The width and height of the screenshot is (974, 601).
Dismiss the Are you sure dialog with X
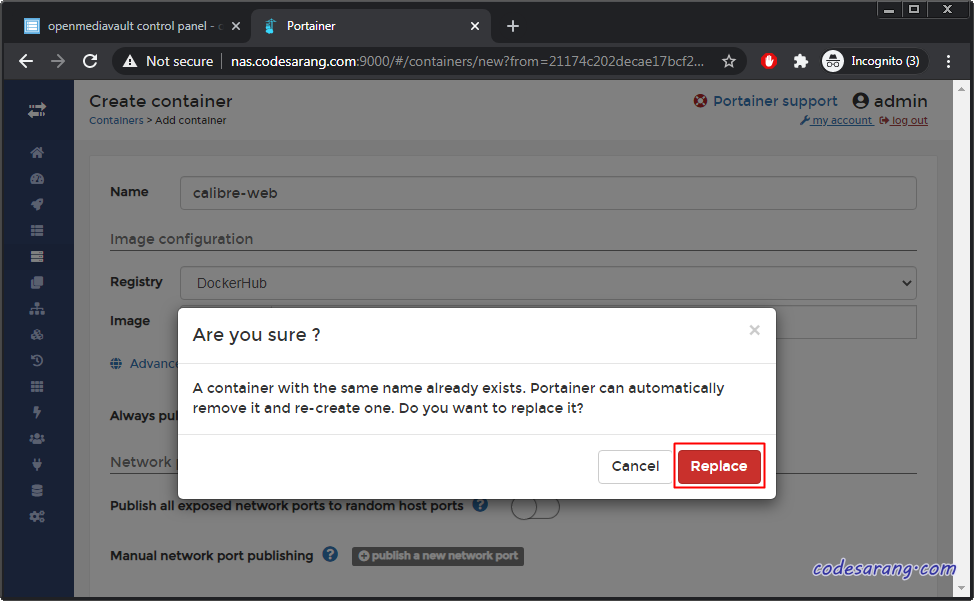click(x=754, y=330)
